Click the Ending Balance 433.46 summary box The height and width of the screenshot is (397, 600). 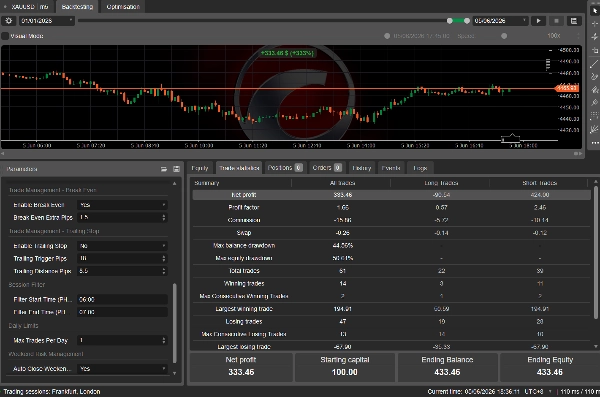(447, 366)
